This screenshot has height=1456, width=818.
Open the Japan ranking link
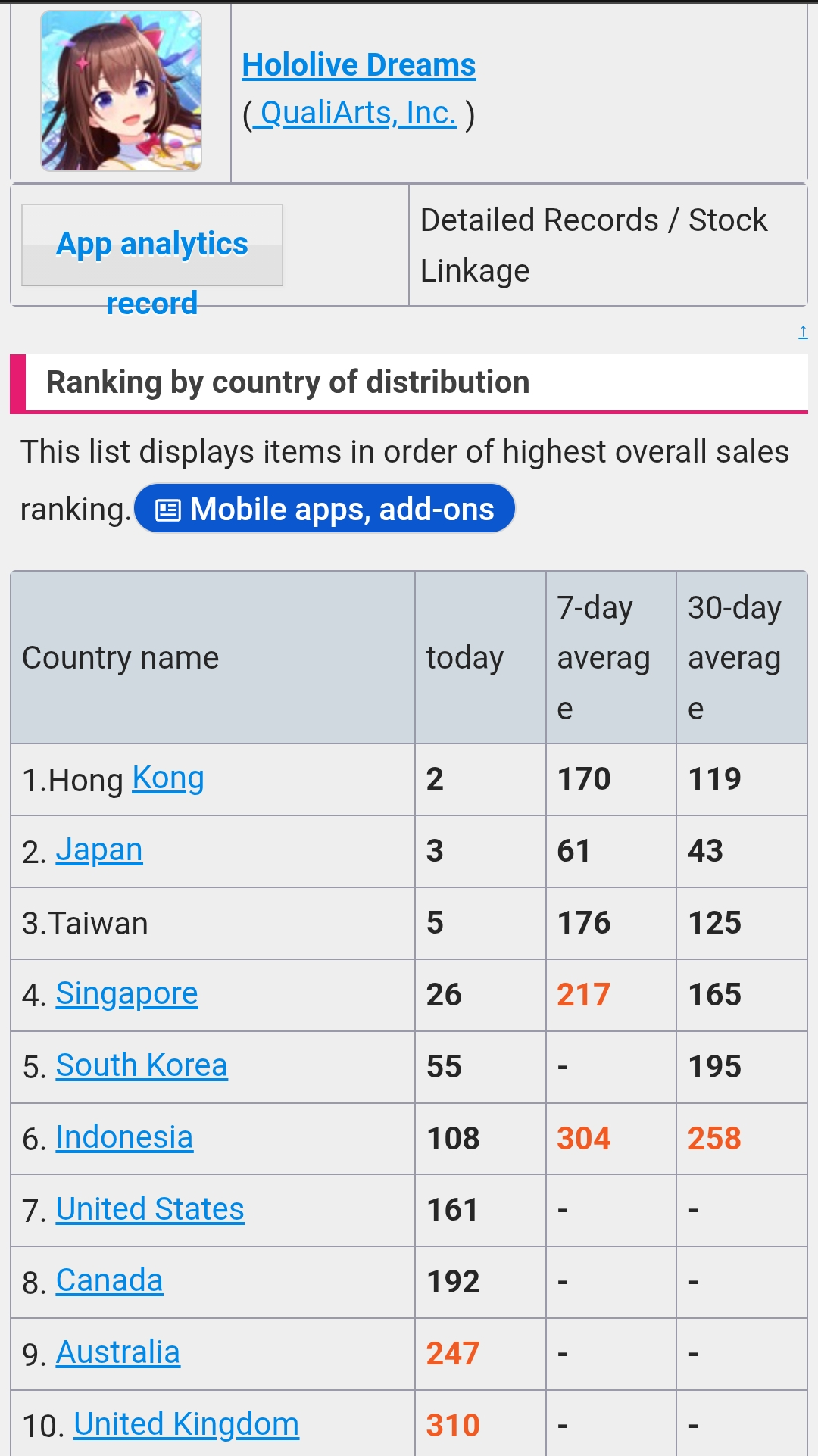(x=99, y=850)
